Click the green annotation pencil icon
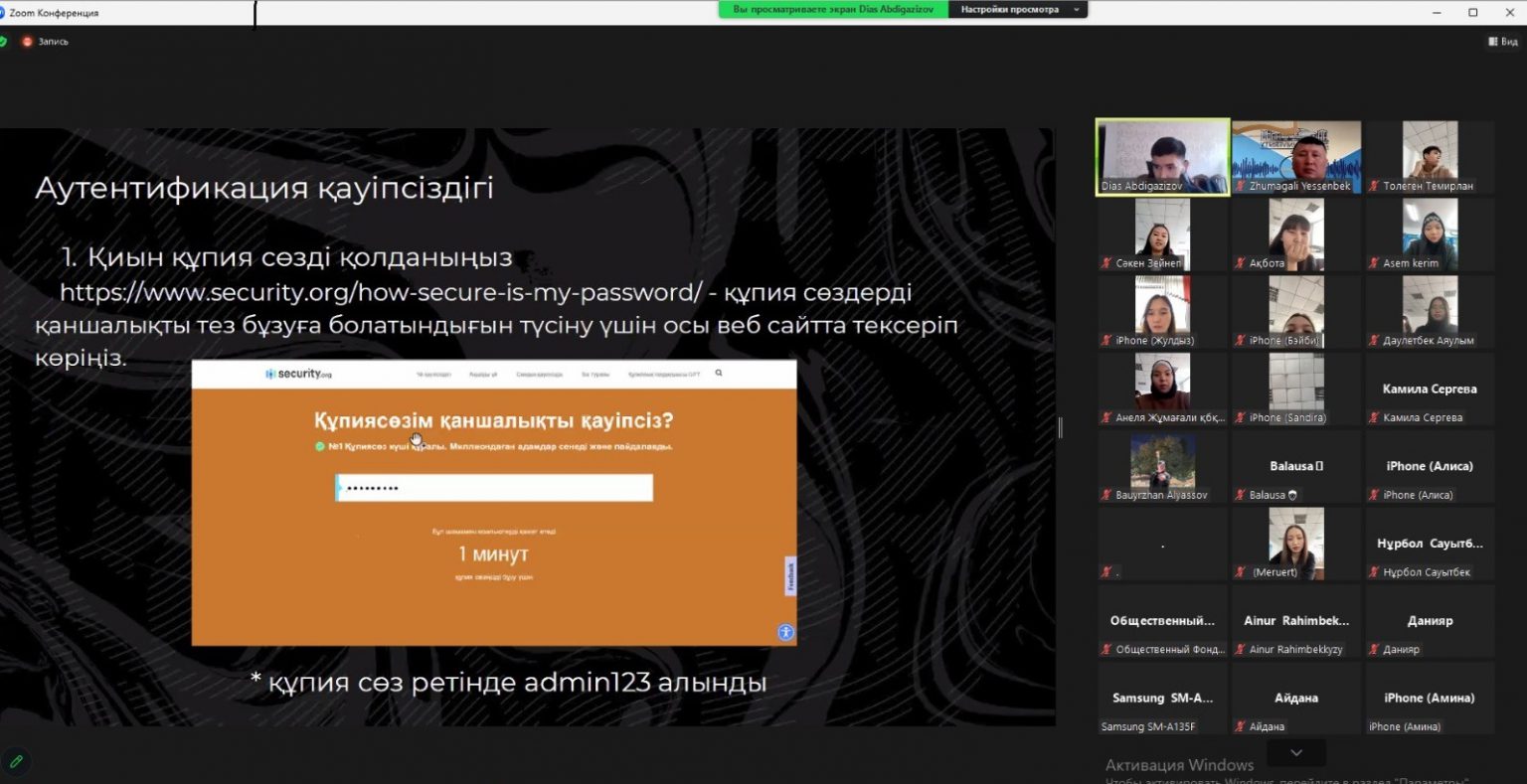The height and width of the screenshot is (784, 1527). pos(15,761)
